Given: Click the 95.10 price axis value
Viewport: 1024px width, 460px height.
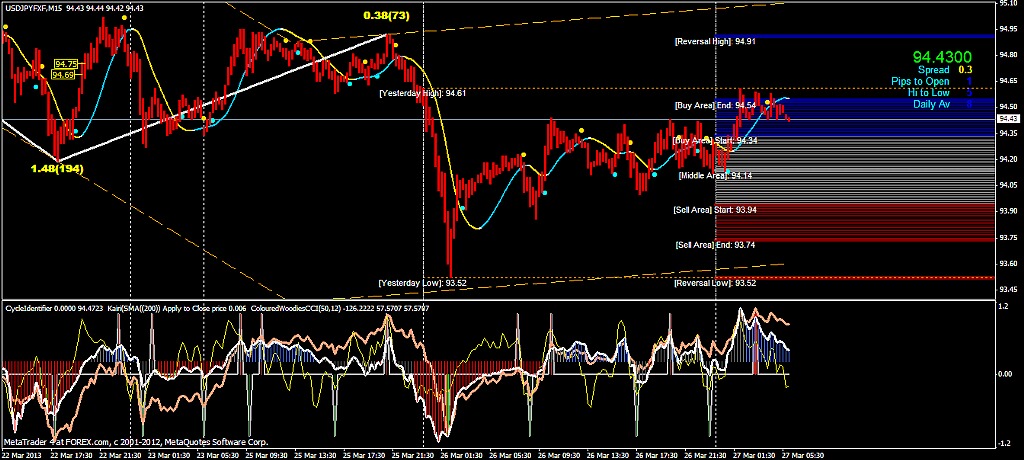Looking at the screenshot, I should [1007, 3].
